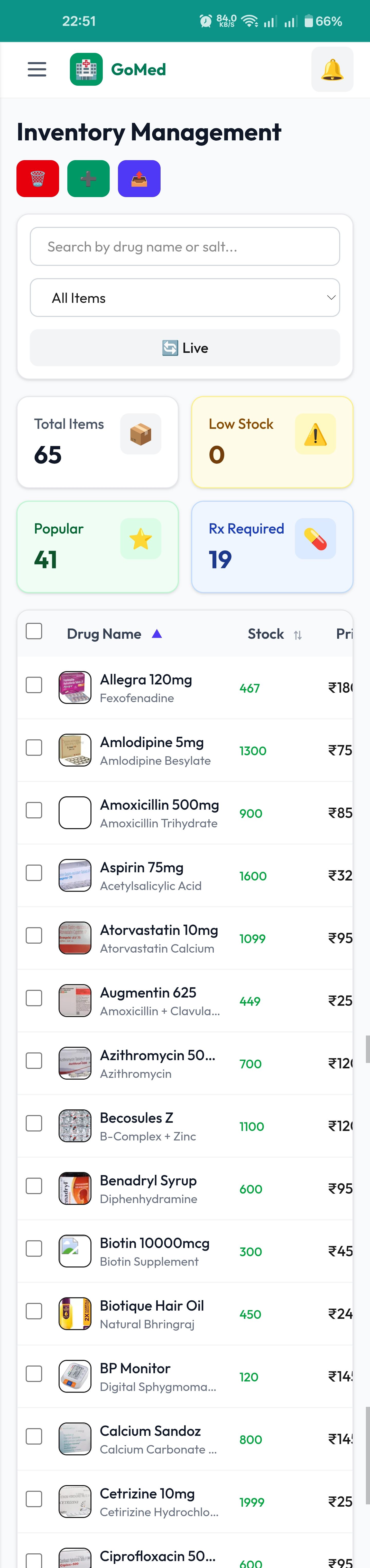The image size is (370, 1568).
Task: Tap the GoMed hospital logo icon
Action: [x=86, y=69]
